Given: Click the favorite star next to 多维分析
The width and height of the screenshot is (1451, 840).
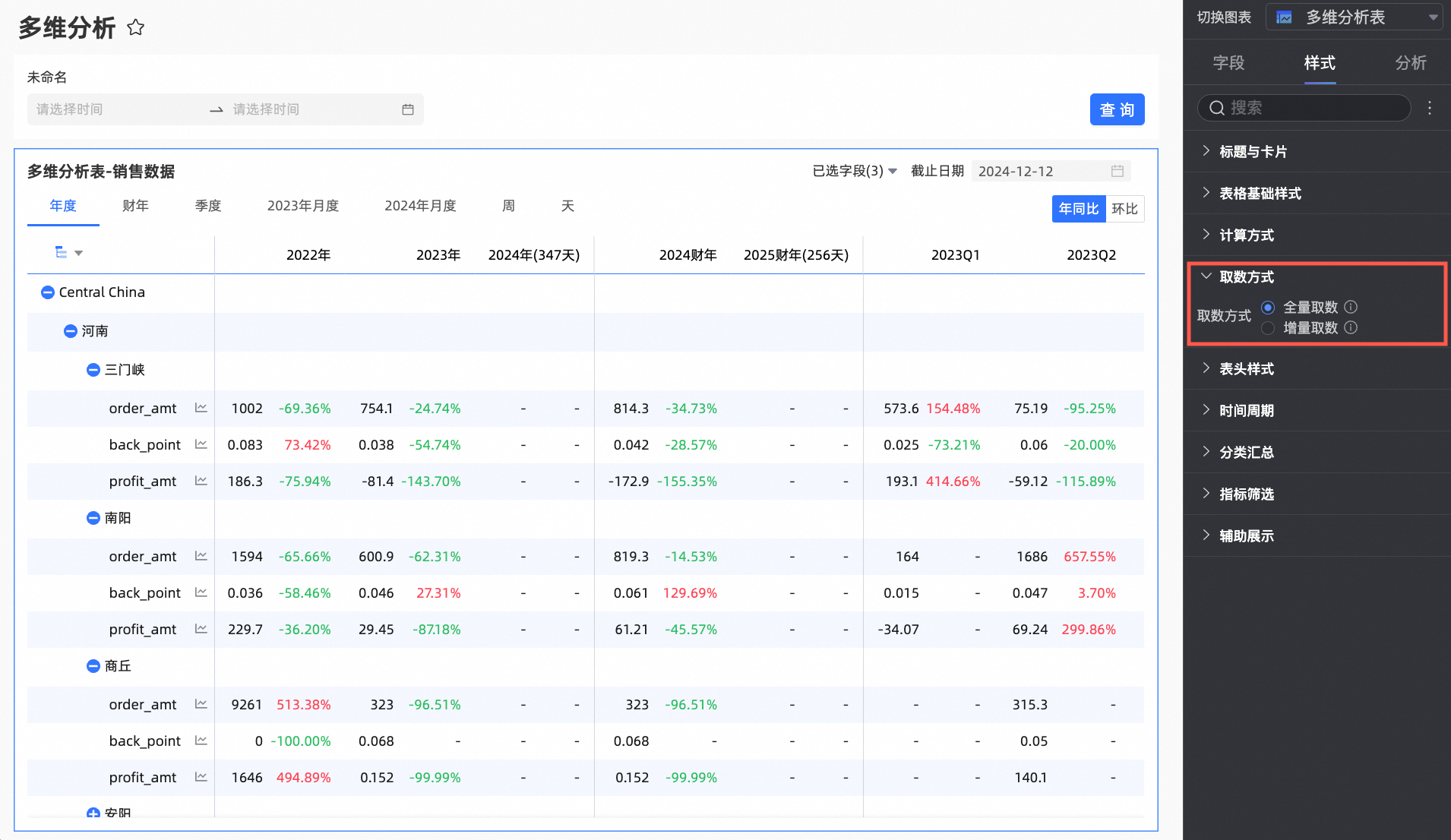Looking at the screenshot, I should point(136,28).
